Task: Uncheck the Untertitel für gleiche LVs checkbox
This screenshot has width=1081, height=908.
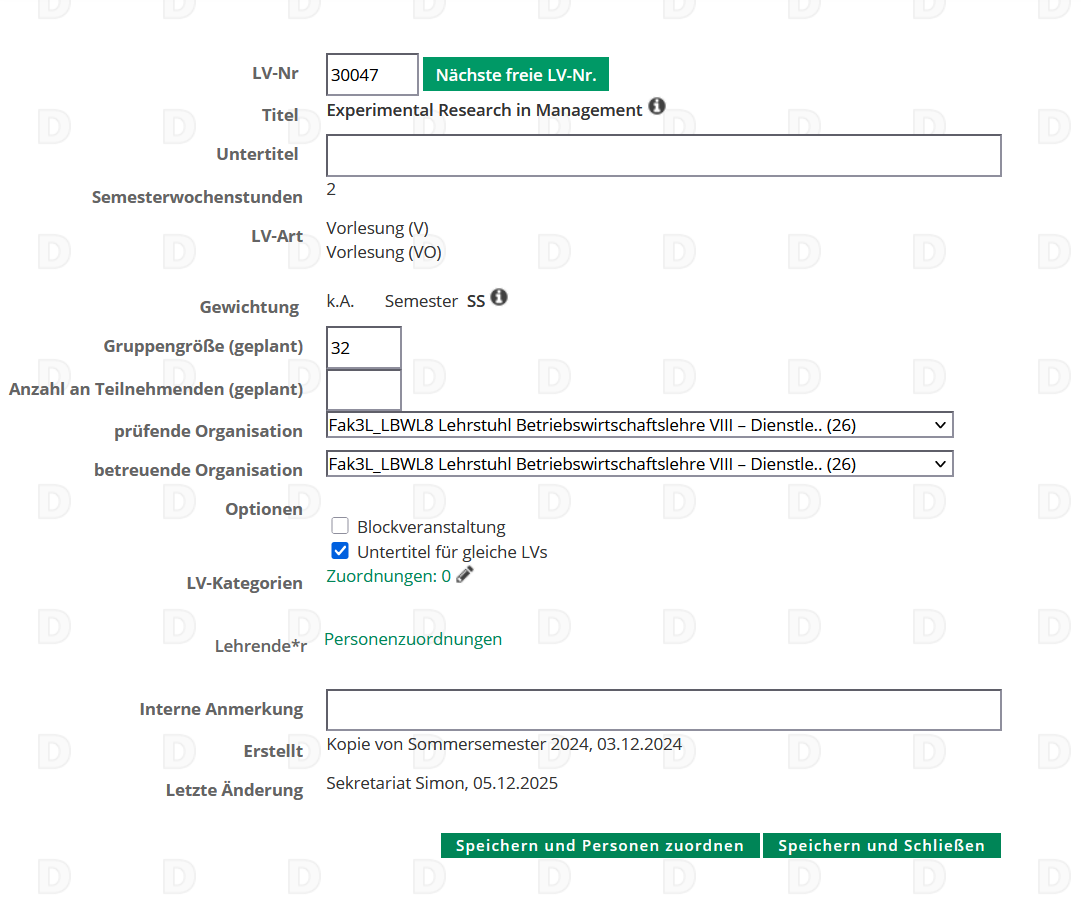Action: click(340, 551)
